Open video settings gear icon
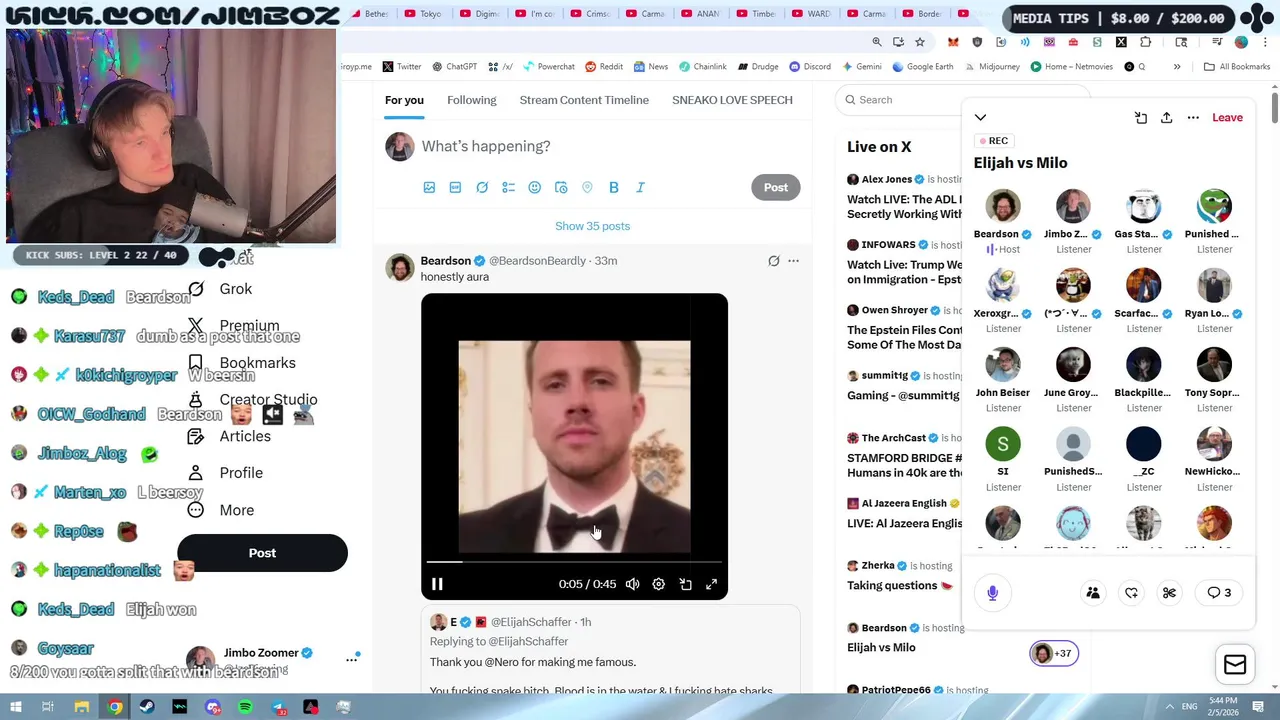 pyautogui.click(x=659, y=584)
